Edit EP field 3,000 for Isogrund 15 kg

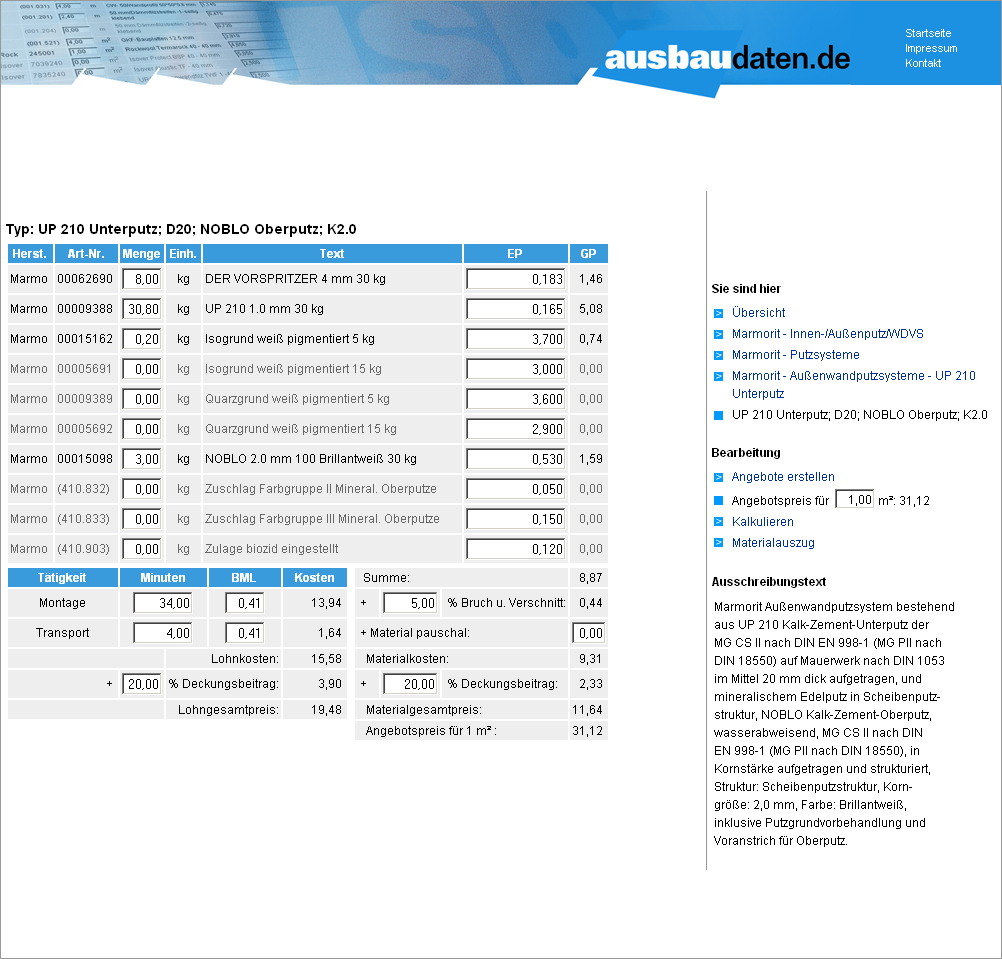(x=516, y=369)
